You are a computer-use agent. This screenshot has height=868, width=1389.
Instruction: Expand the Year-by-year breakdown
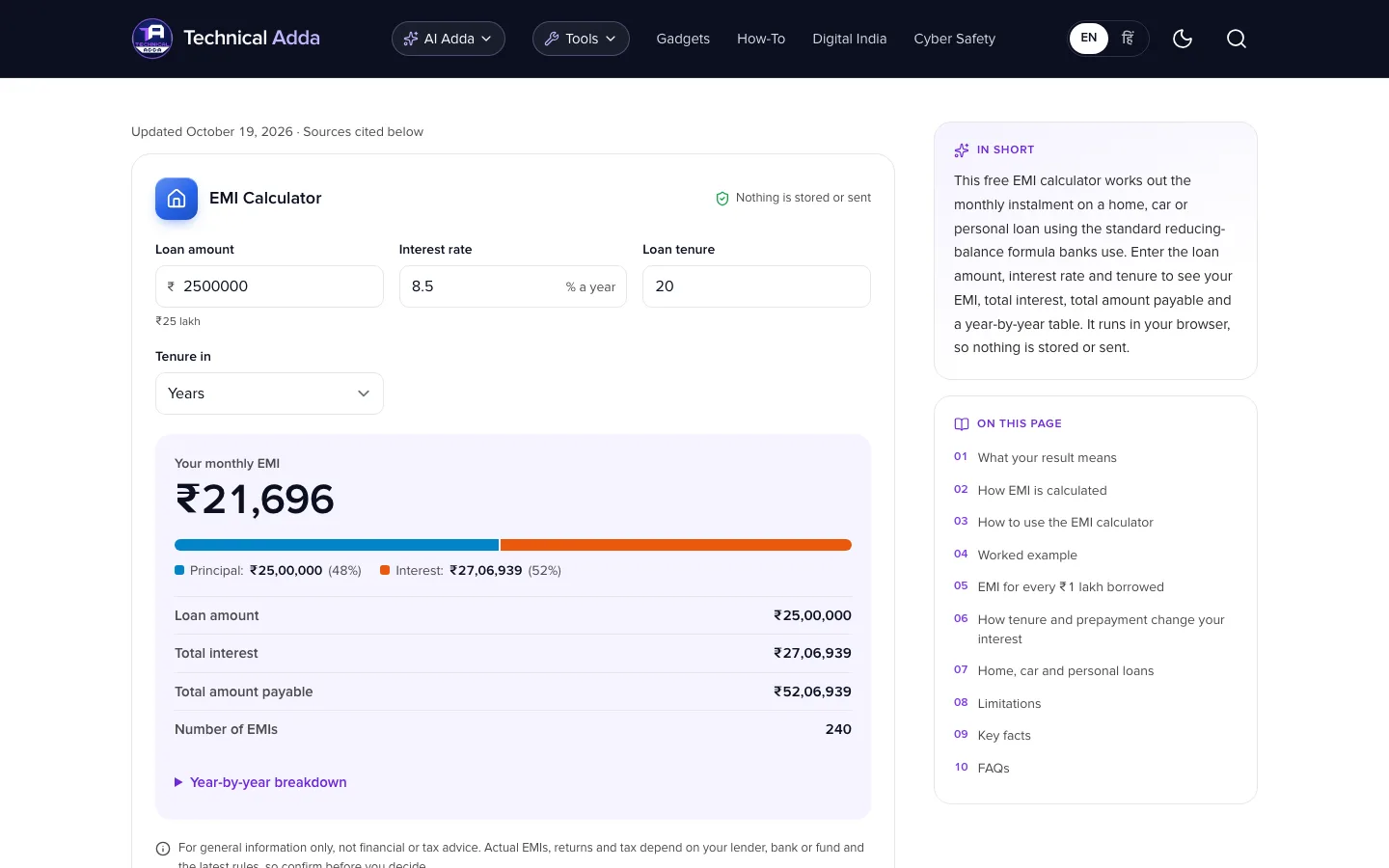pyautogui.click(x=260, y=782)
